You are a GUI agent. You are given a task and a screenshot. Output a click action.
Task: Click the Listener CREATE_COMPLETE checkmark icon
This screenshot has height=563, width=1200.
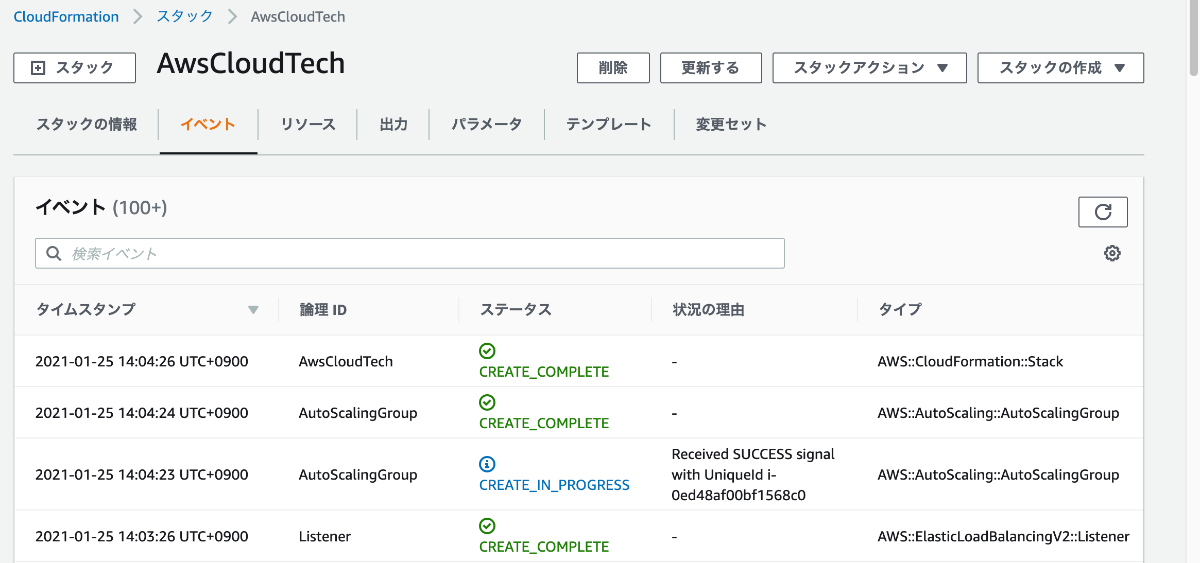pyautogui.click(x=487, y=526)
